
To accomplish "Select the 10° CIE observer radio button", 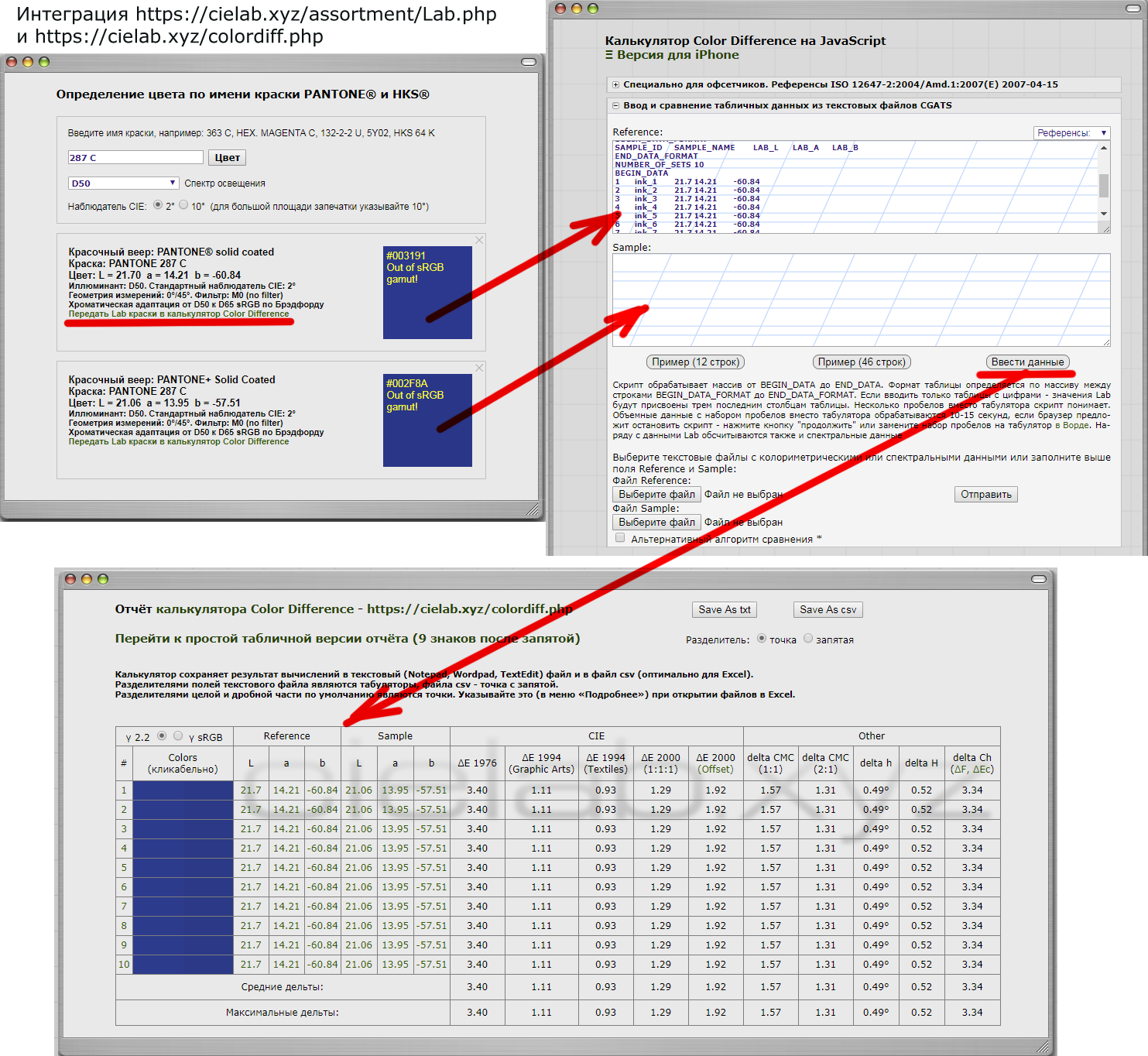I will click(x=183, y=205).
